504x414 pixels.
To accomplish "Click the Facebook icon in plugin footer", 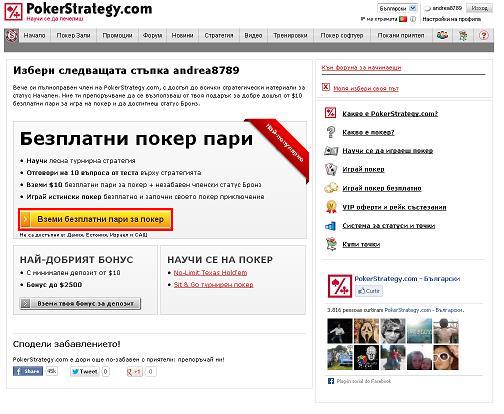I will click(331, 381).
